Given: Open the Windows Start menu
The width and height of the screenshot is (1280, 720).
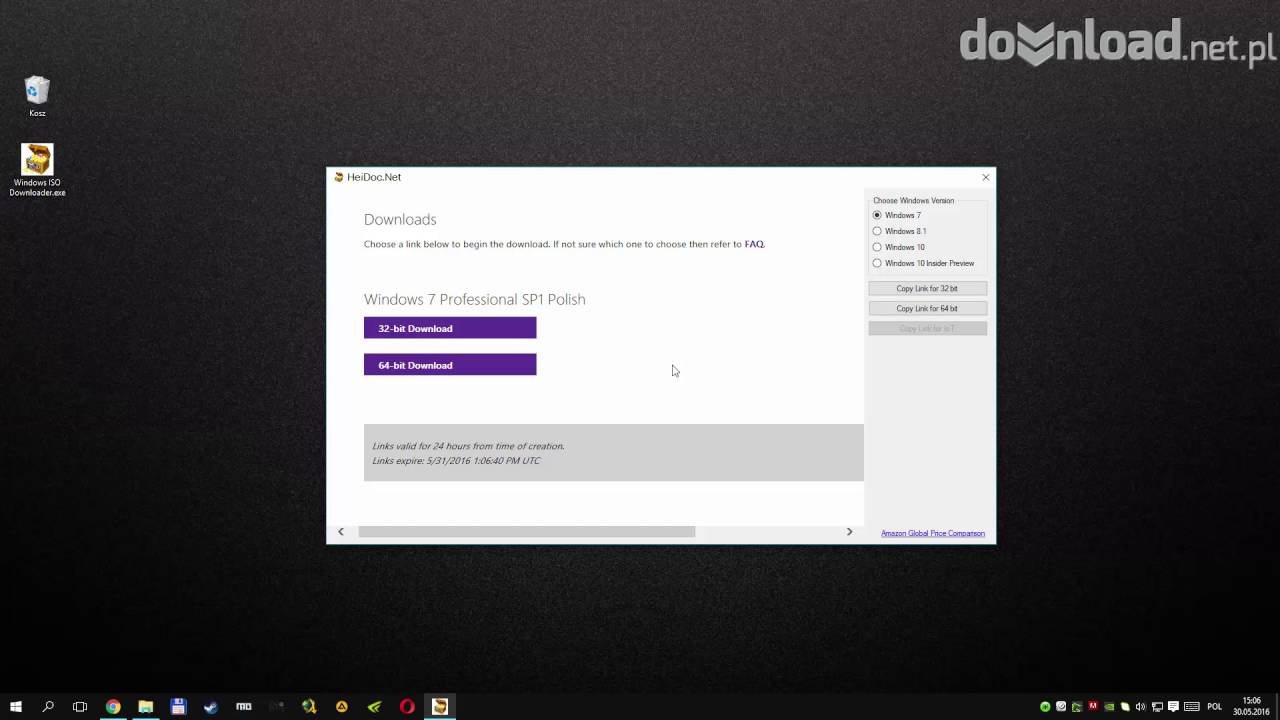Looking at the screenshot, I should tap(16, 707).
